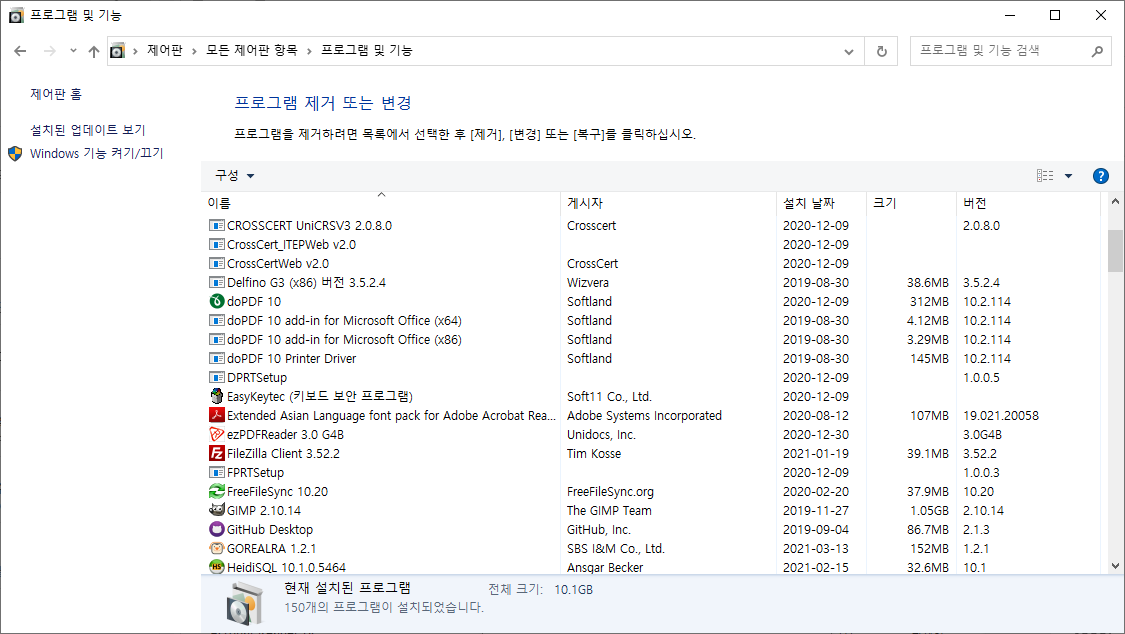Click the 1.05GB size value
This screenshot has width=1125, height=634.
(x=929, y=511)
